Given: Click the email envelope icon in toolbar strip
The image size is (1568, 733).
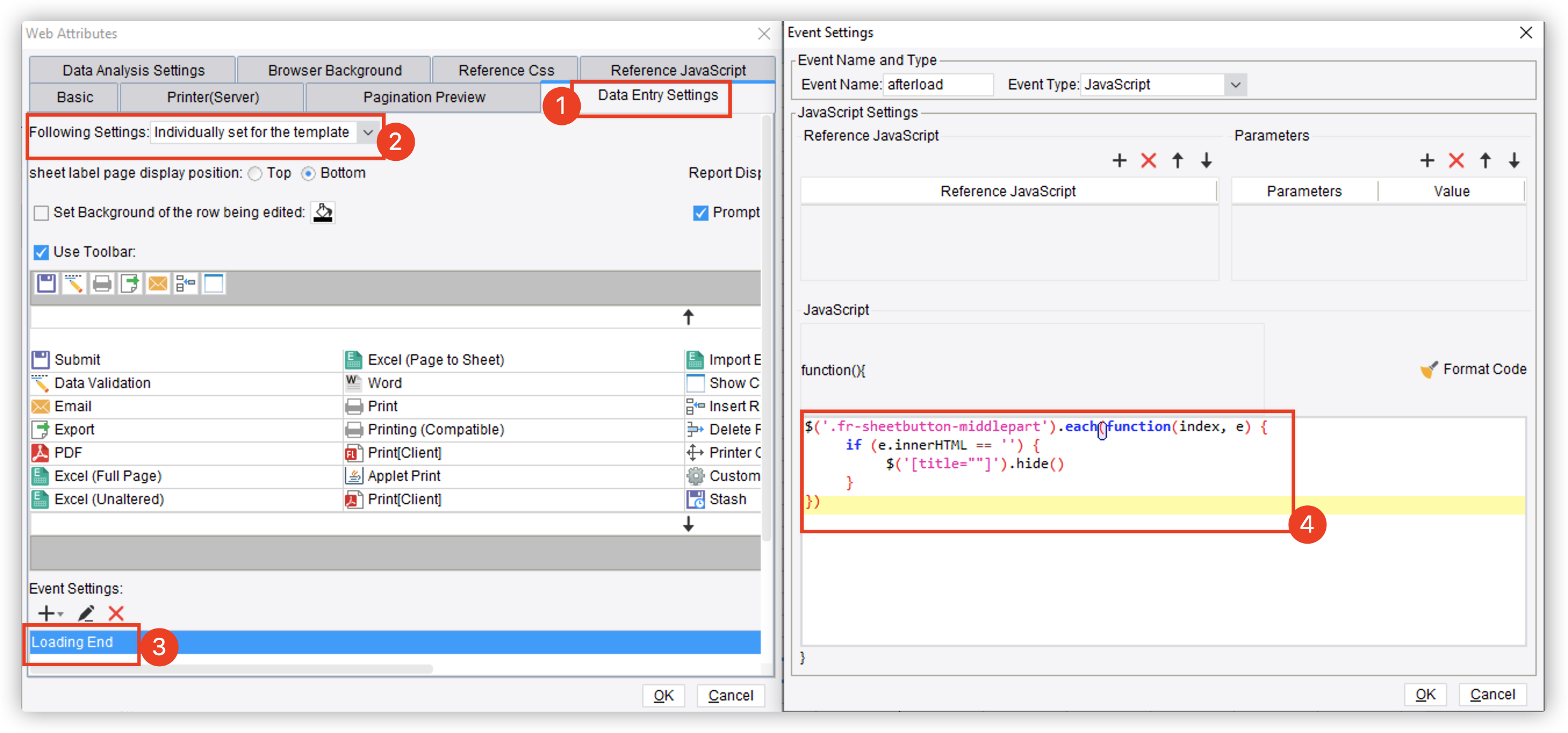Looking at the screenshot, I should pyautogui.click(x=157, y=283).
